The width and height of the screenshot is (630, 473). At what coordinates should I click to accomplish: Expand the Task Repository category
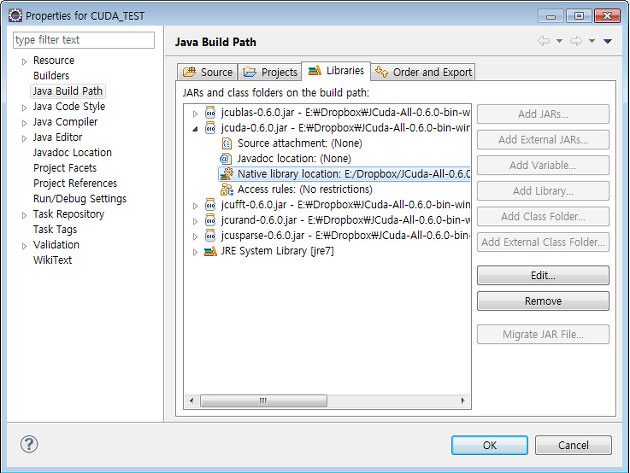point(24,215)
